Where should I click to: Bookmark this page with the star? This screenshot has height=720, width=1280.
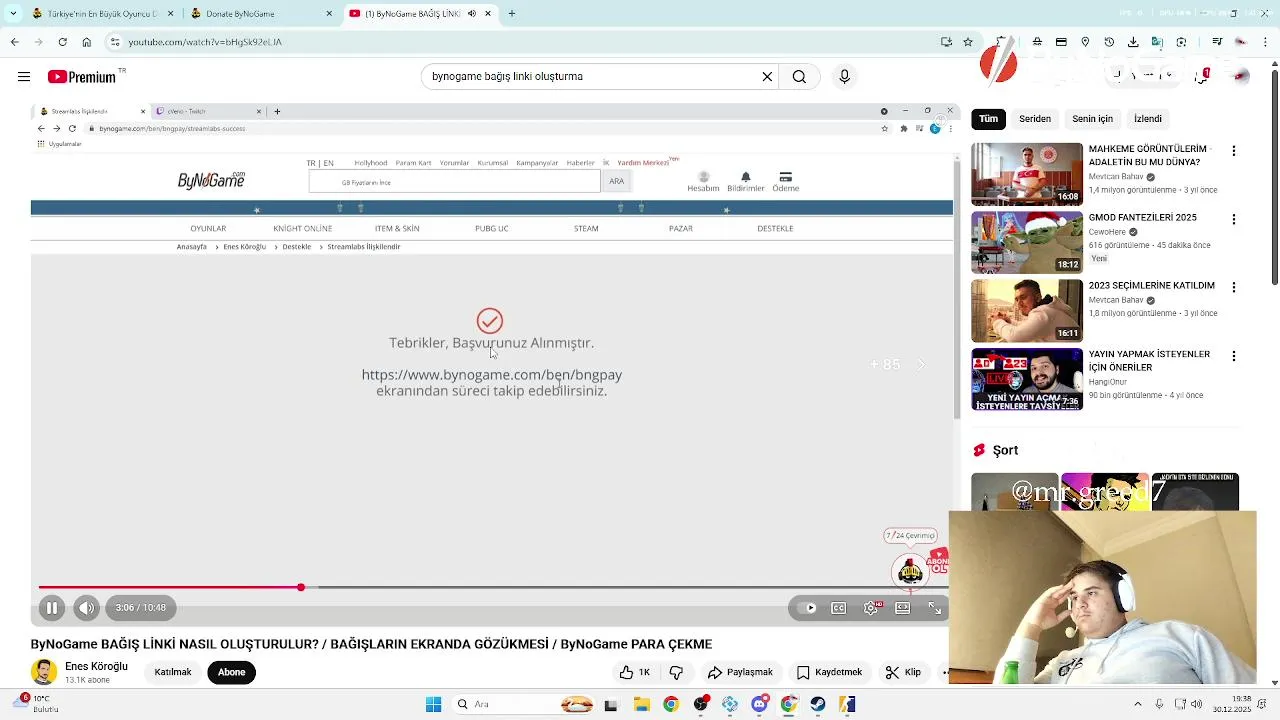pyautogui.click(x=967, y=42)
